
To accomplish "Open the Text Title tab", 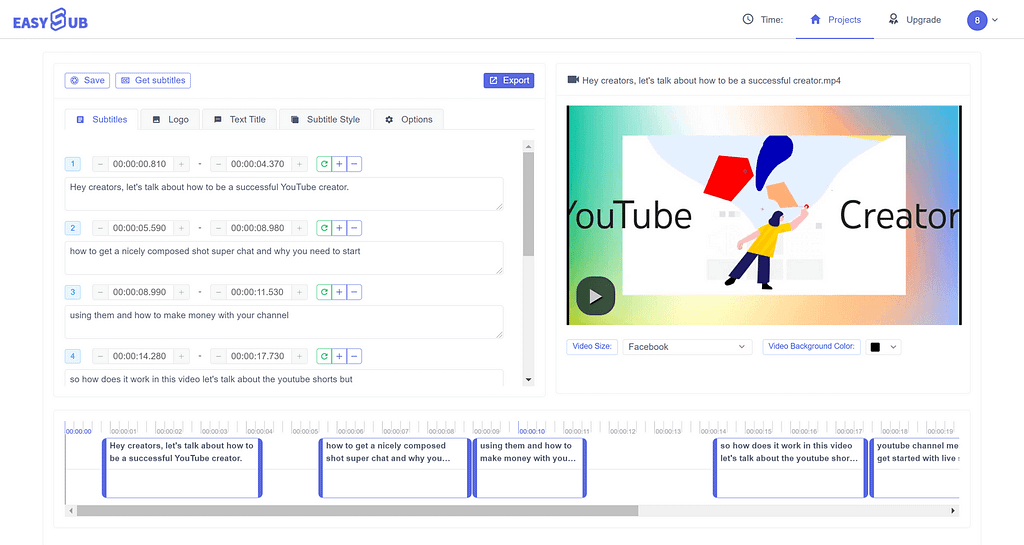I will click(240, 119).
